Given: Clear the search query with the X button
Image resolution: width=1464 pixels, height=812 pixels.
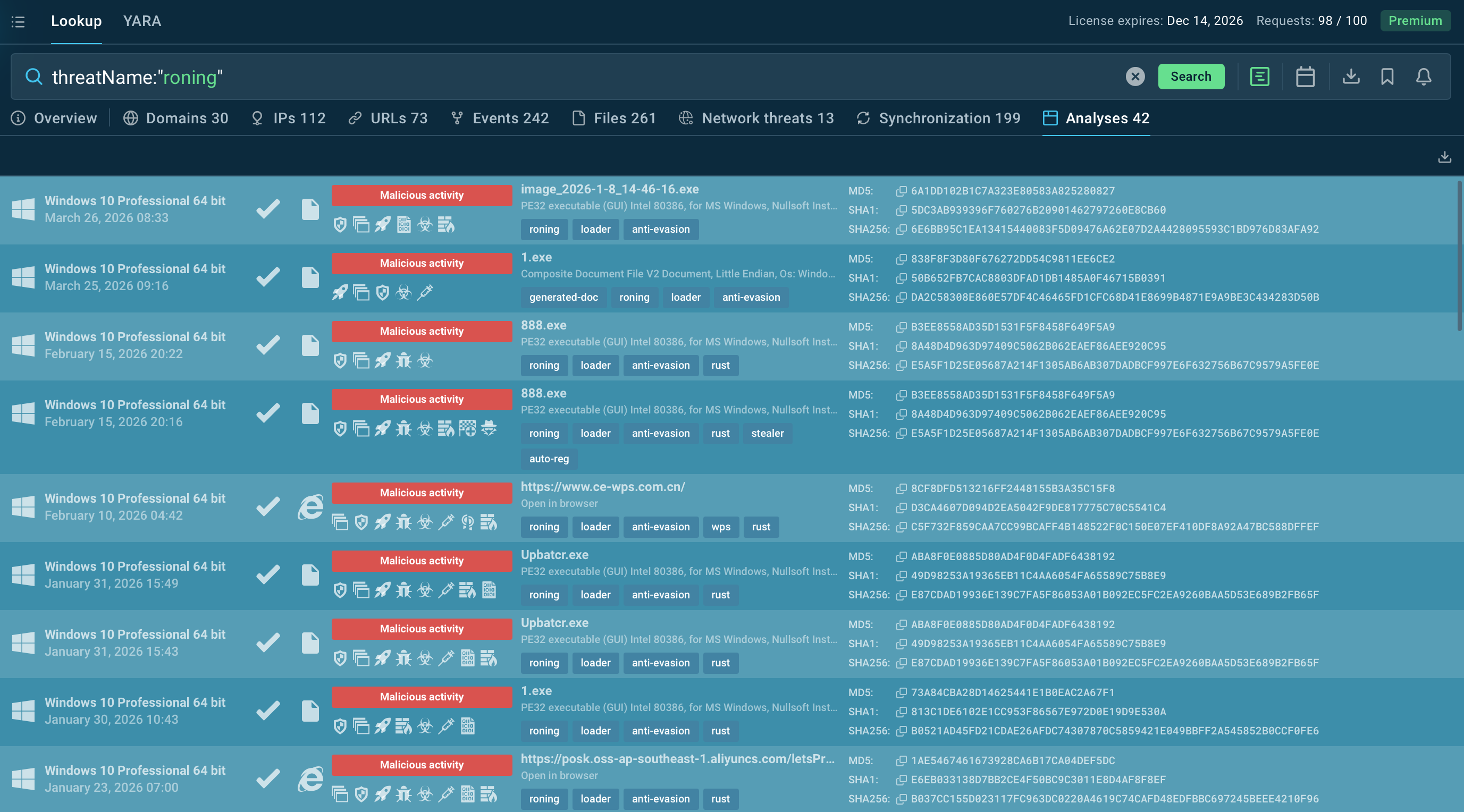Looking at the screenshot, I should (x=1134, y=76).
